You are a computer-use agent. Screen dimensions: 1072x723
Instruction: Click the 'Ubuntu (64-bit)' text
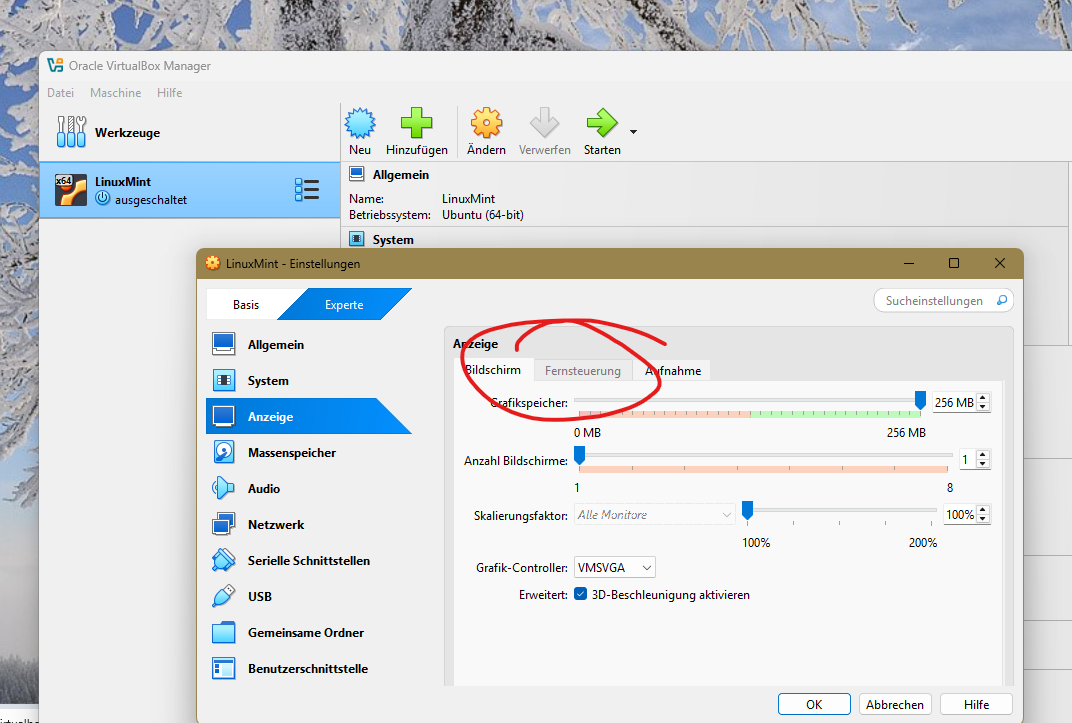483,215
